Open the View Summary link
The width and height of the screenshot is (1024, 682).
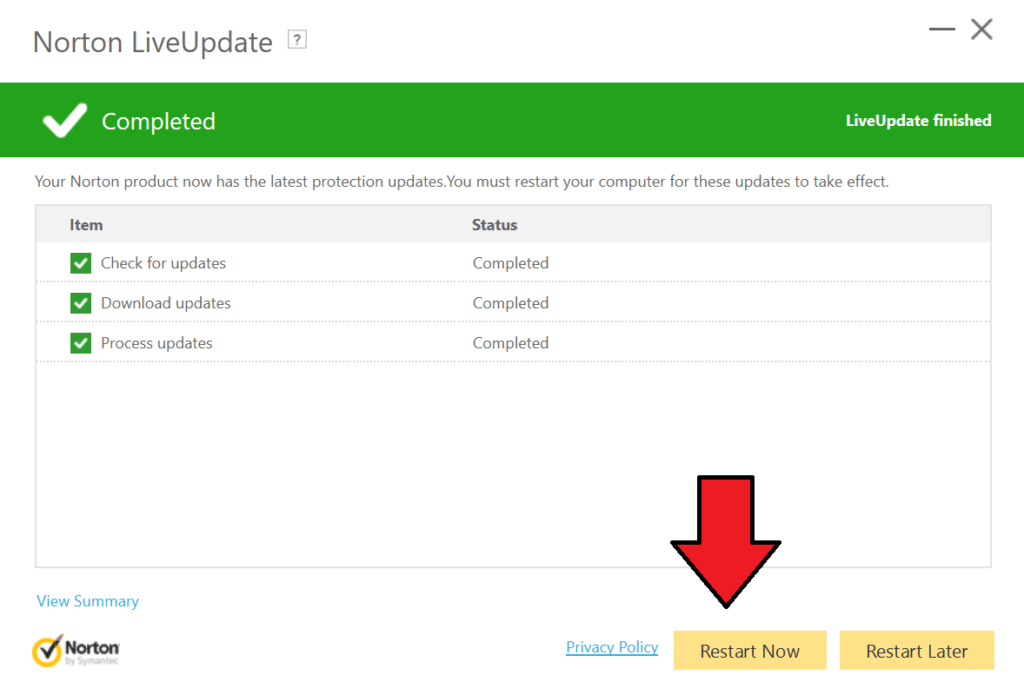(88, 601)
